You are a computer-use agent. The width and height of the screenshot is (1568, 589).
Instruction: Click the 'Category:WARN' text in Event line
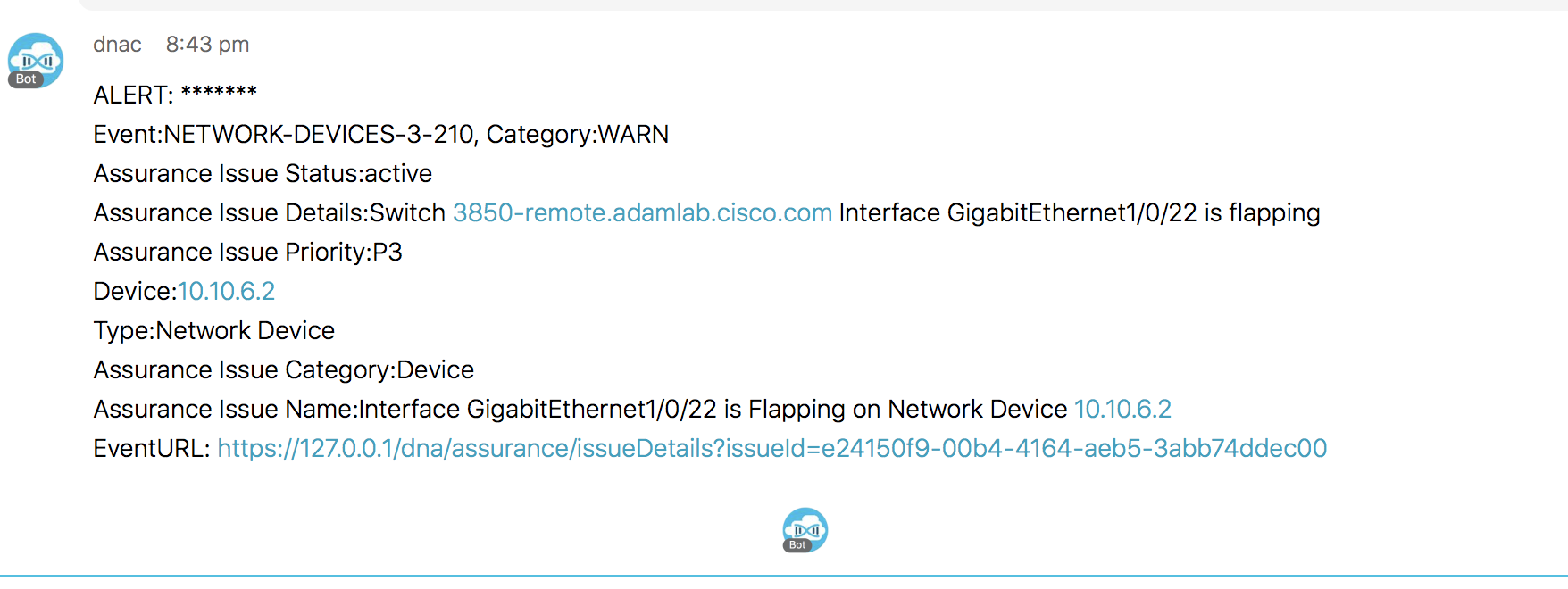[x=578, y=135]
